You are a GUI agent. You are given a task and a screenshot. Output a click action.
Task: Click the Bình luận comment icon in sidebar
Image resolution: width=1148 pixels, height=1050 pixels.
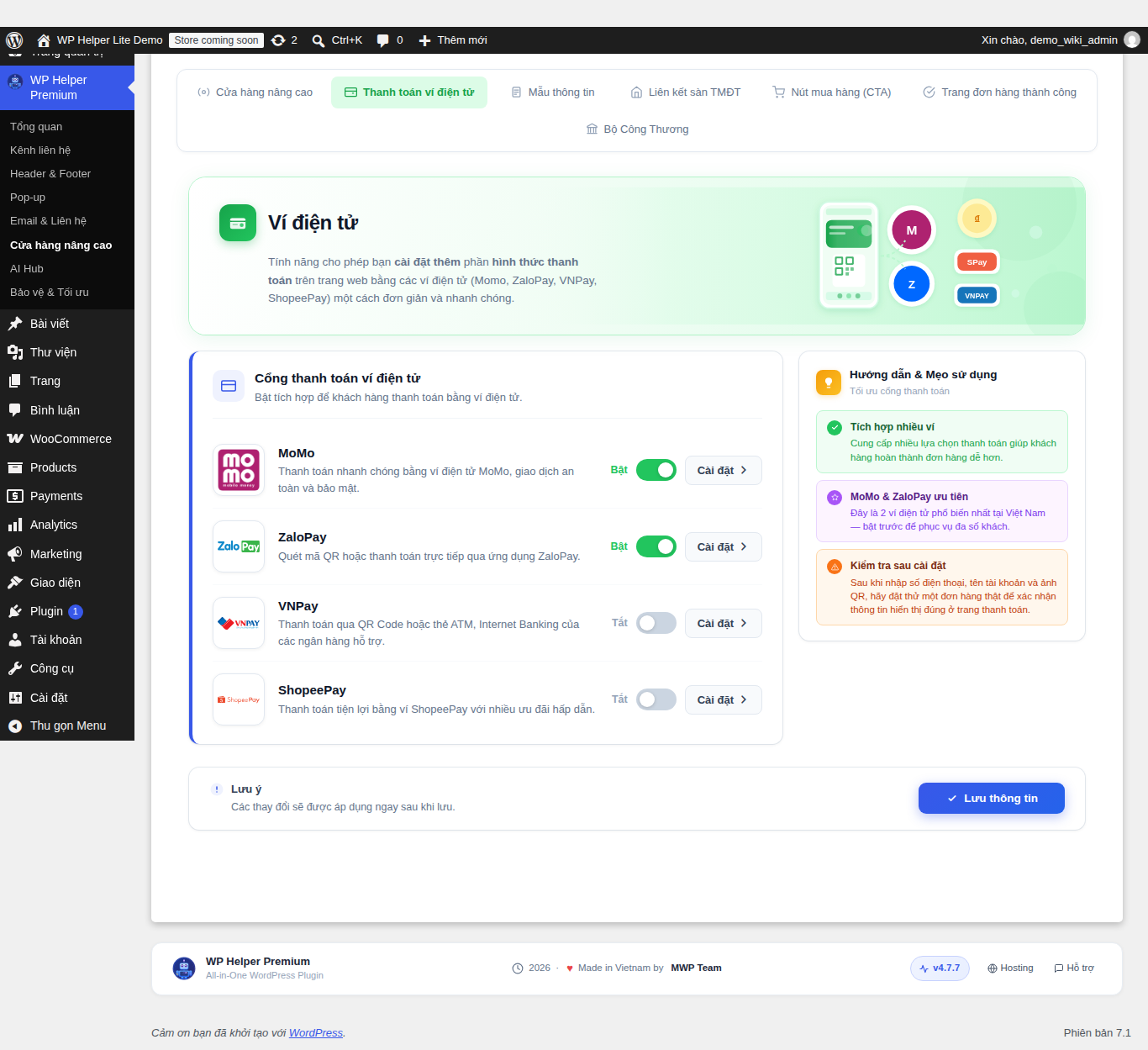pyautogui.click(x=15, y=410)
